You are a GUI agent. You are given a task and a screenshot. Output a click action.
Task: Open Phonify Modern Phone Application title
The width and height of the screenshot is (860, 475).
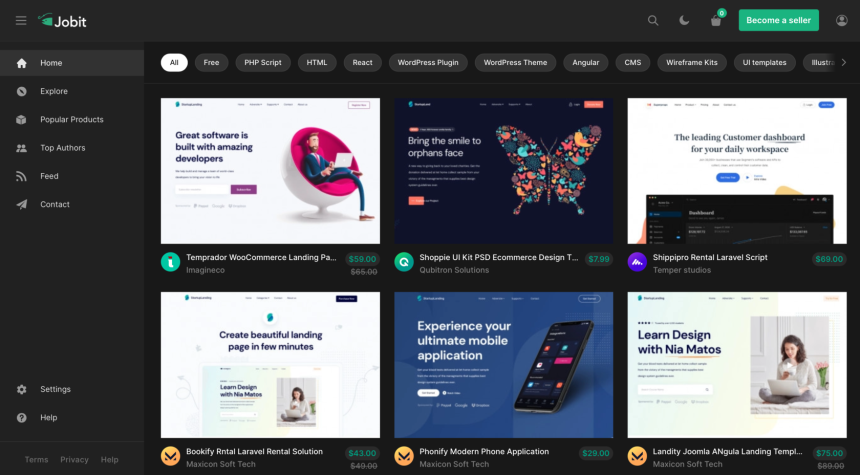tap(484, 451)
